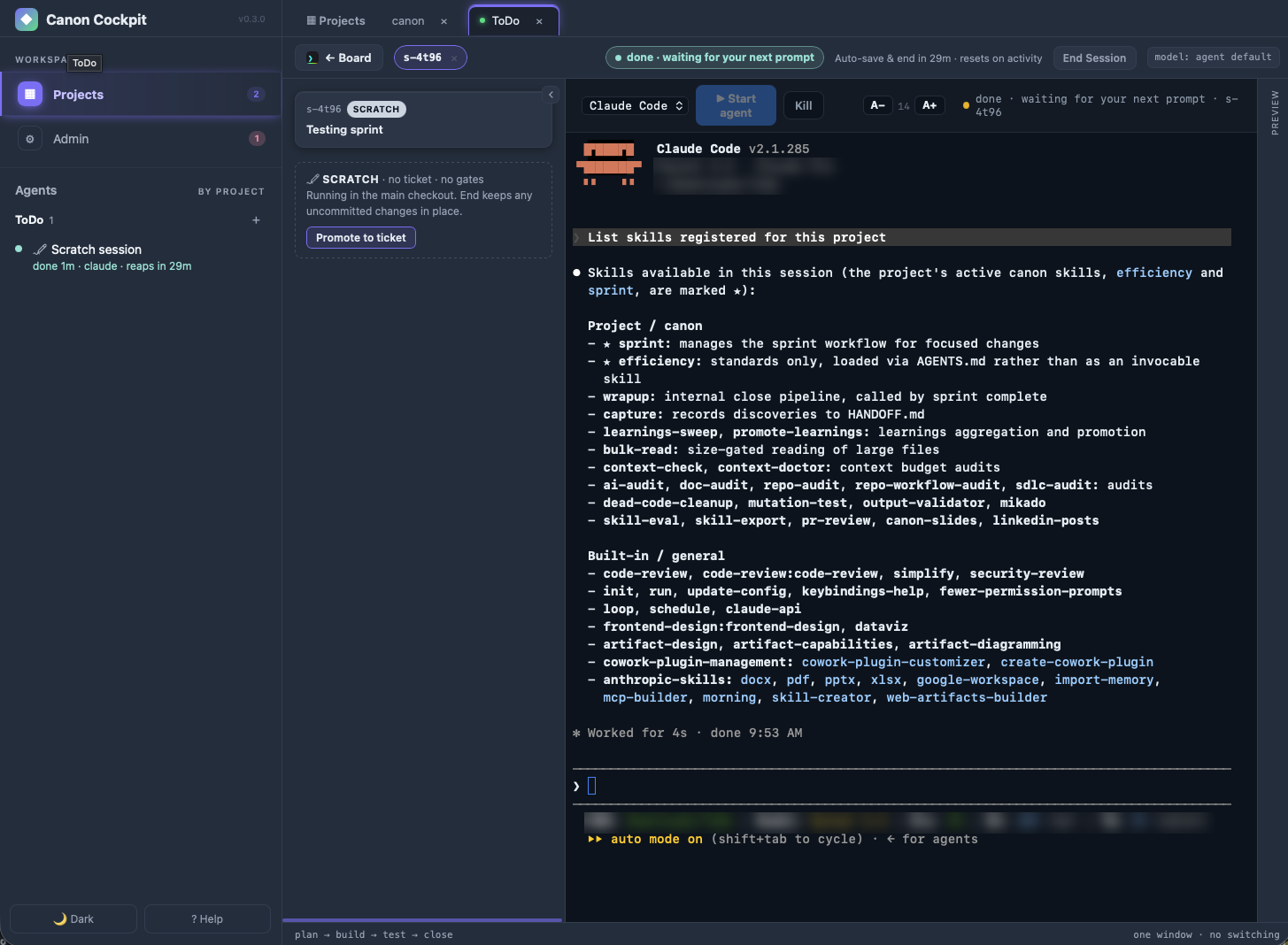Remove the s-4t96 session chip with its x
This screenshot has width=1288, height=945.
tap(454, 58)
